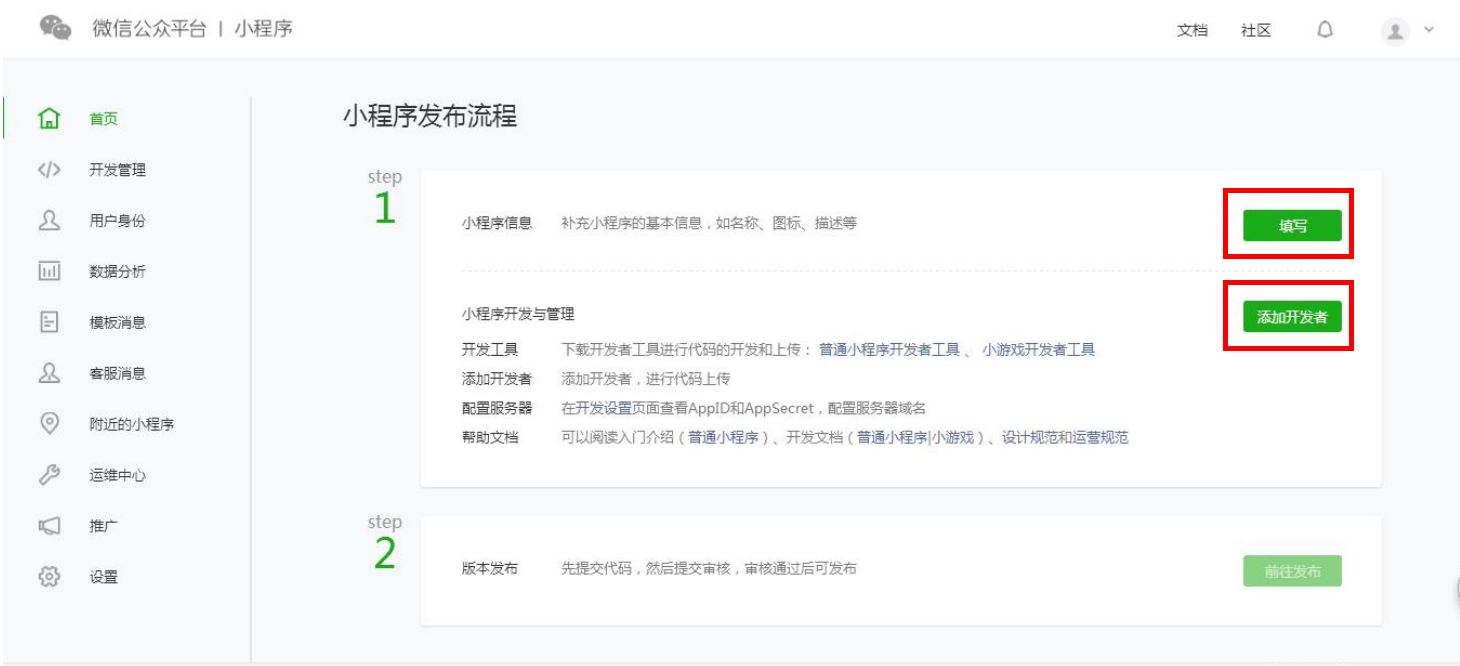Open the 开发设置 page link
Screen dimensions: 1460x666
[603, 408]
